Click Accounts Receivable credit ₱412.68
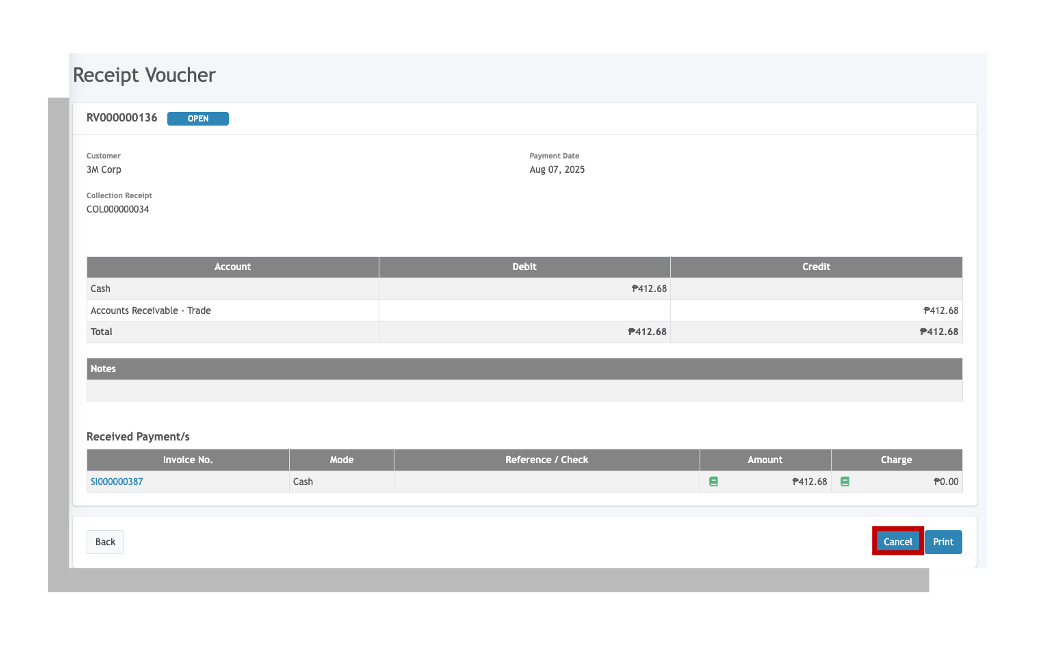The height and width of the screenshot is (645, 1037). tap(940, 310)
